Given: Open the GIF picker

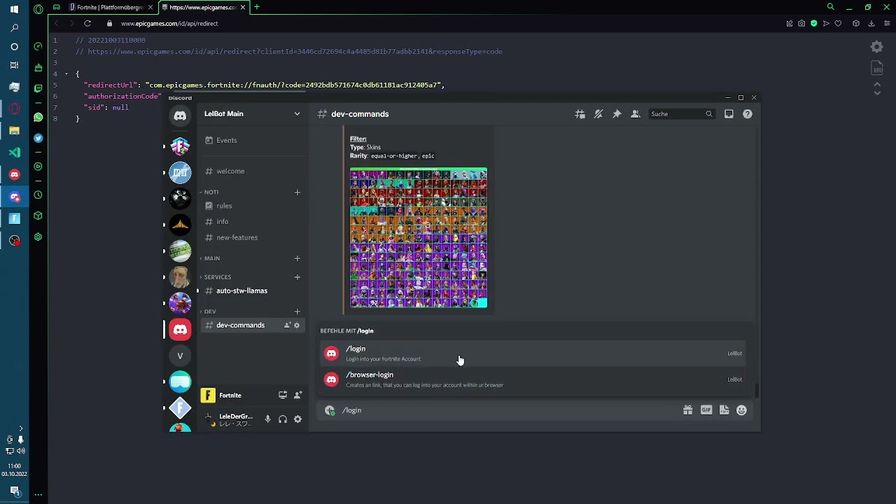Looking at the screenshot, I should pos(706,410).
